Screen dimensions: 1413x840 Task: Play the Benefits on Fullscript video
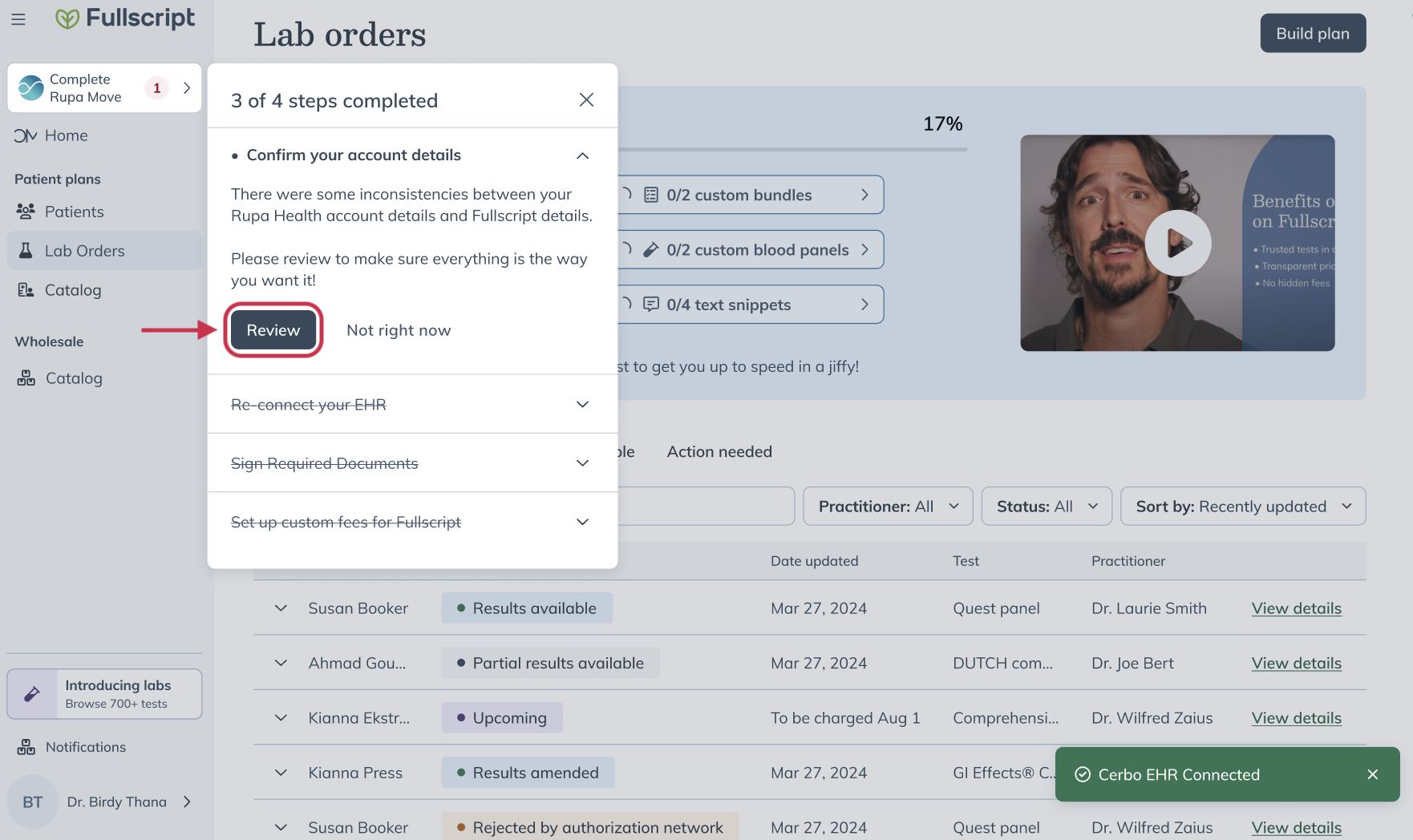[x=1177, y=242]
